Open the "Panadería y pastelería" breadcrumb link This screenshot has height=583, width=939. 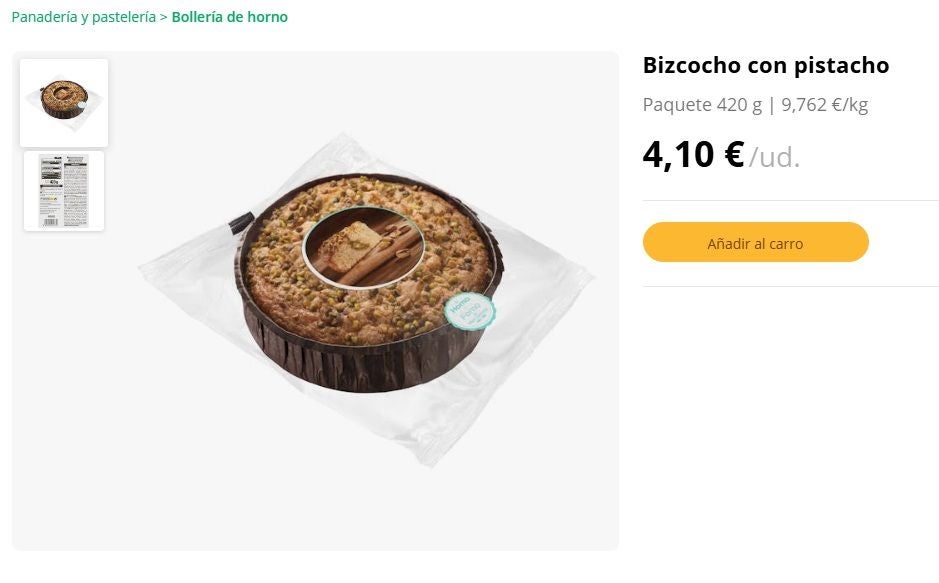[83, 17]
